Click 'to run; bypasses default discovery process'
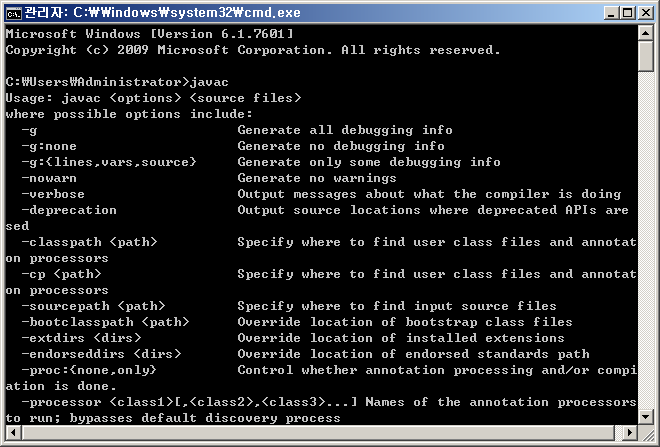The image size is (660, 447). pos(173,418)
